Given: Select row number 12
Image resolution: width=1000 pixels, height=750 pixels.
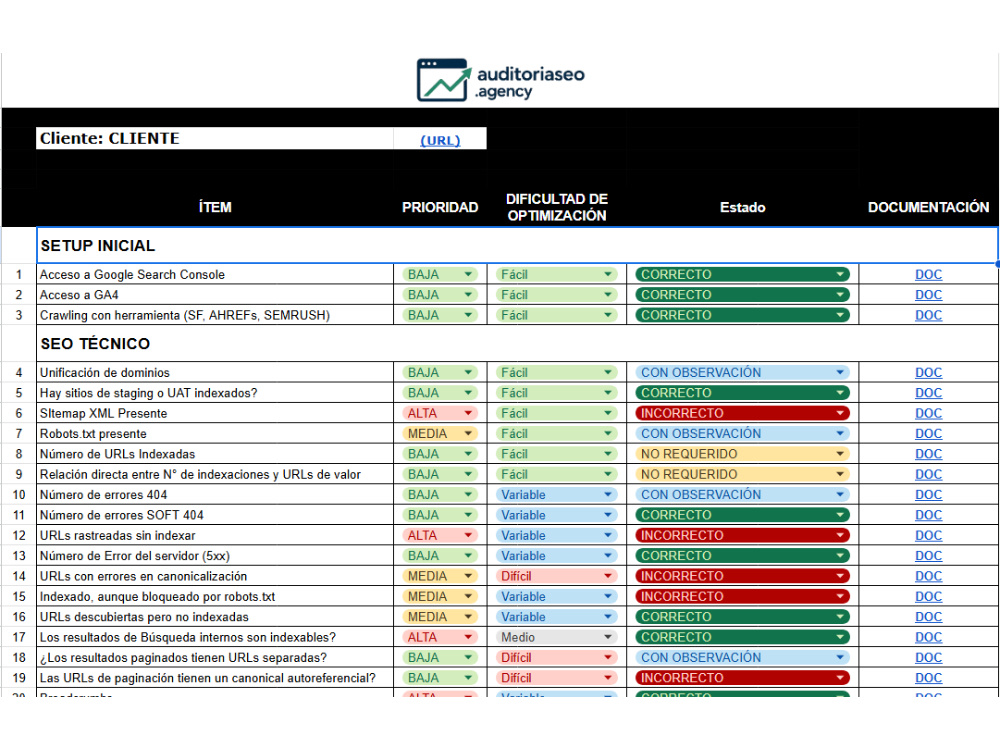Looking at the screenshot, I should [x=19, y=536].
